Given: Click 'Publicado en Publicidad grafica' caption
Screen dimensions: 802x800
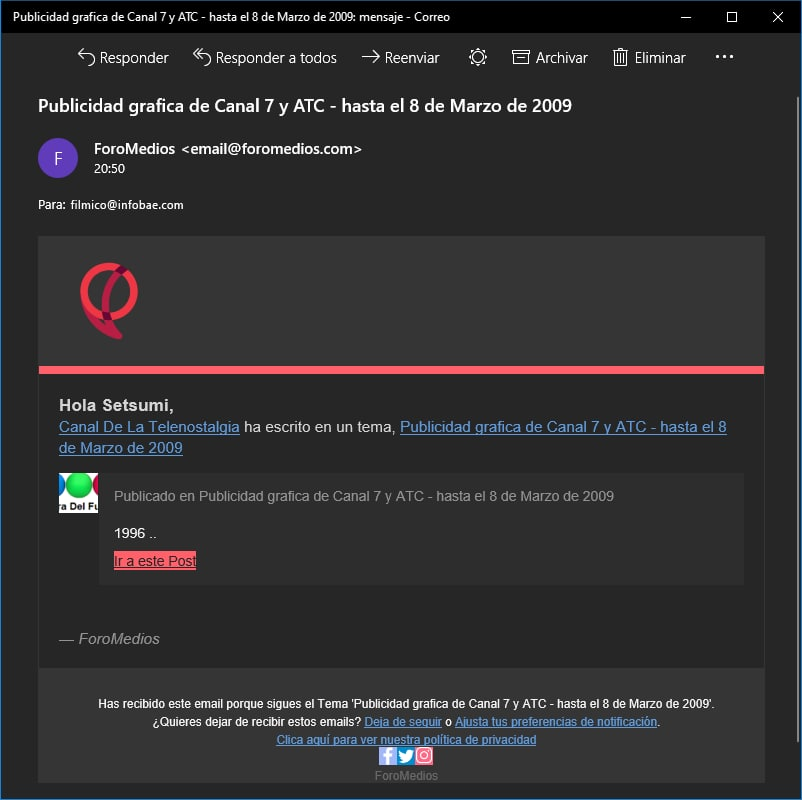Looking at the screenshot, I should tap(364, 496).
